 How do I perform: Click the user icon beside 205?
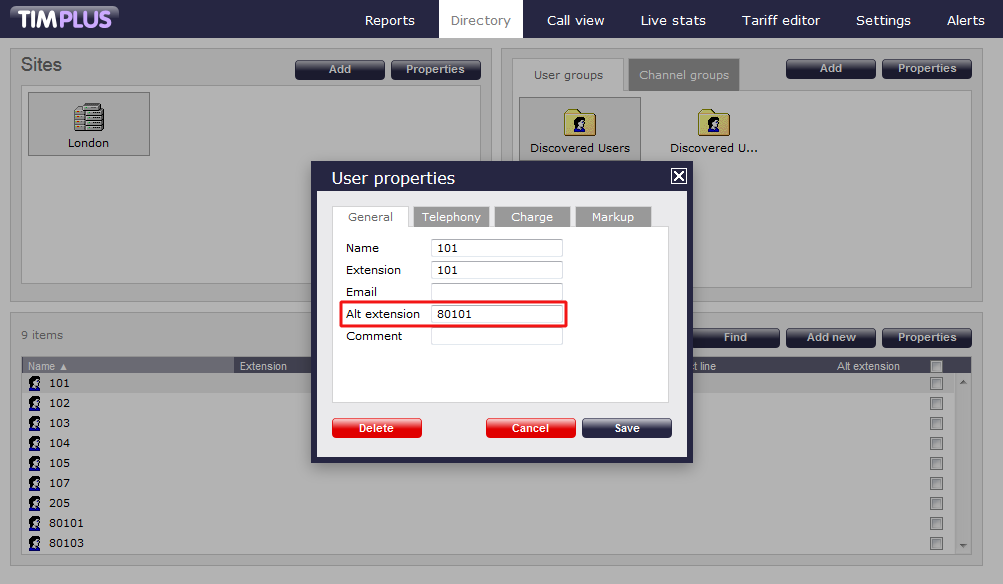pyautogui.click(x=35, y=503)
